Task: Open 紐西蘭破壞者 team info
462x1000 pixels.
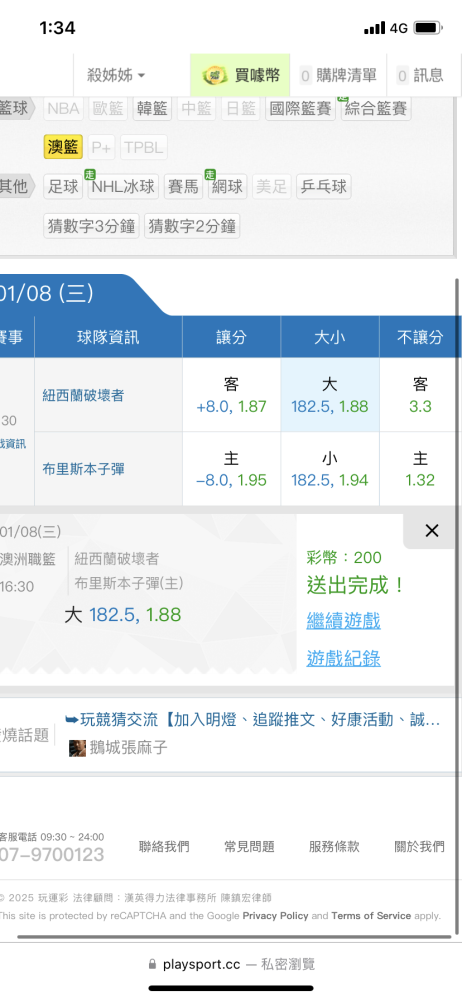Action: (x=83, y=395)
